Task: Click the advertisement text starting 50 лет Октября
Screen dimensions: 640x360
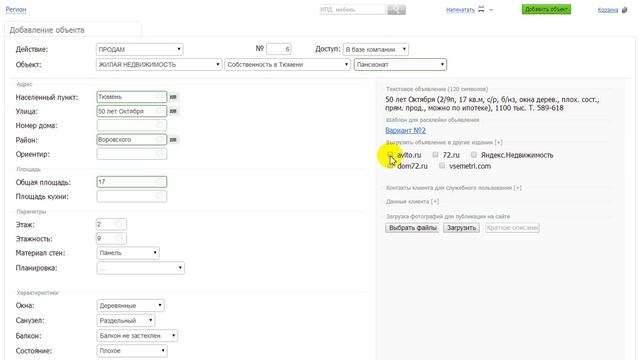Action: coord(492,104)
